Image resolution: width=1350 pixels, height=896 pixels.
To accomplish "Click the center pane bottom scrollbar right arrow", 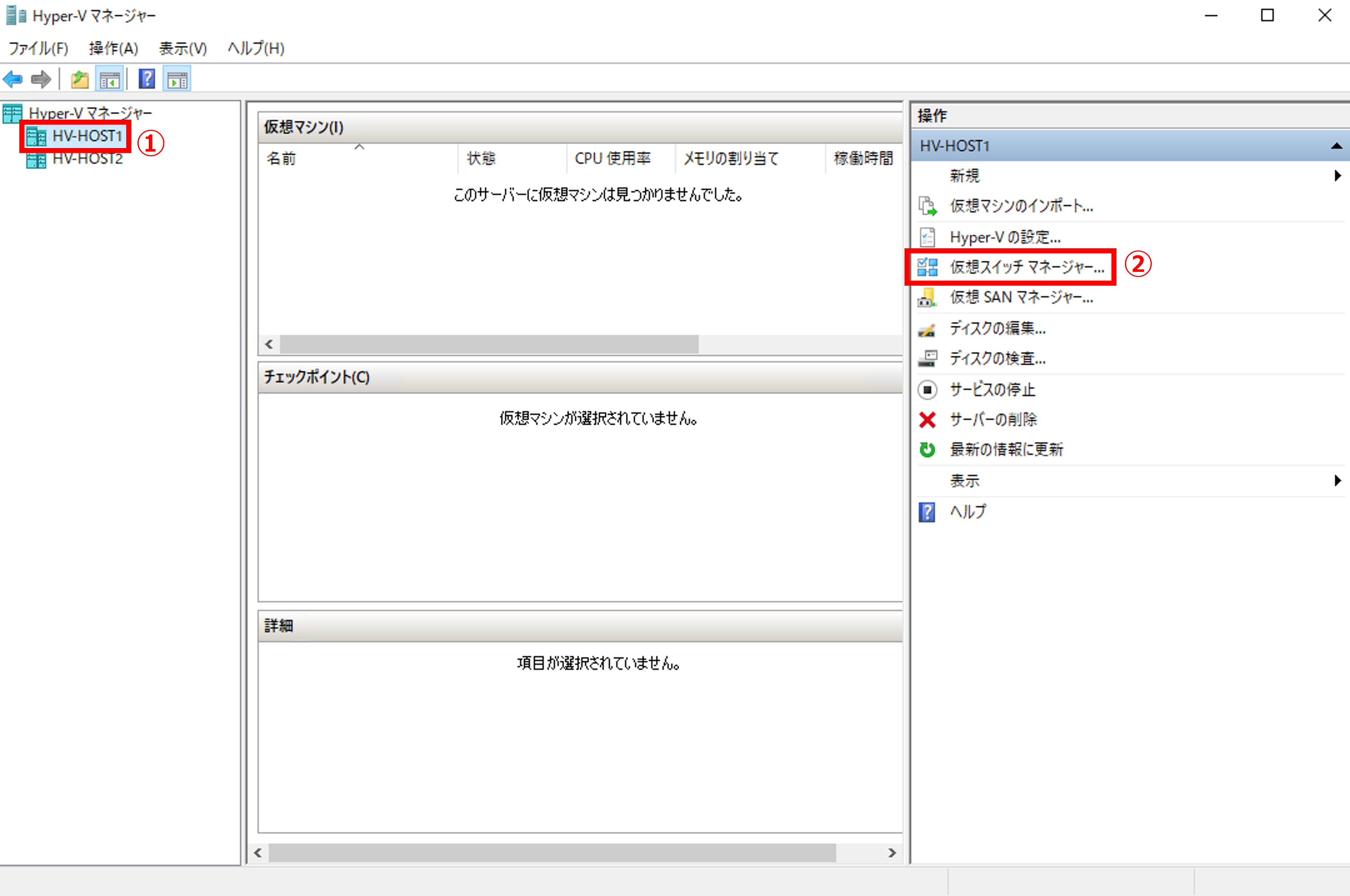I will [892, 853].
